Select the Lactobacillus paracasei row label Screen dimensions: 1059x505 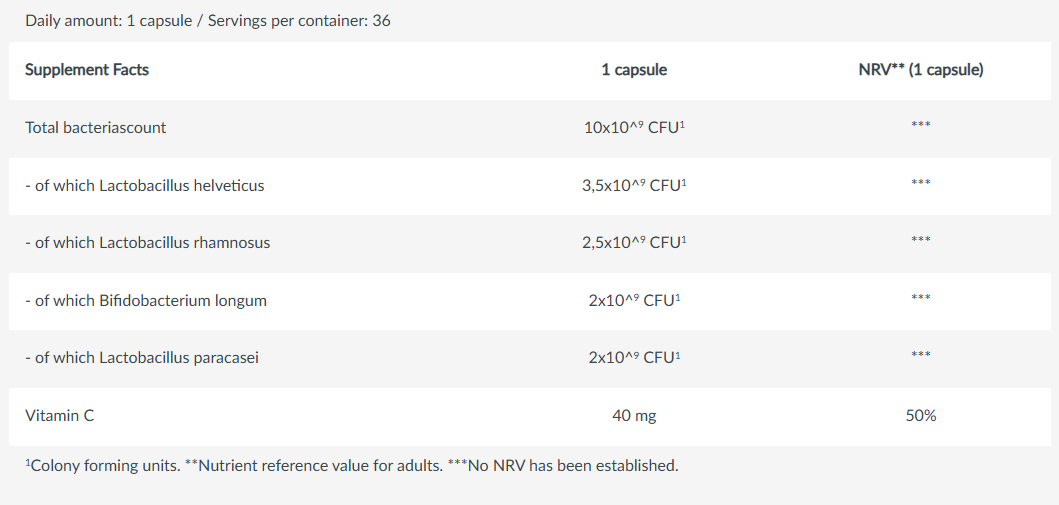click(142, 357)
